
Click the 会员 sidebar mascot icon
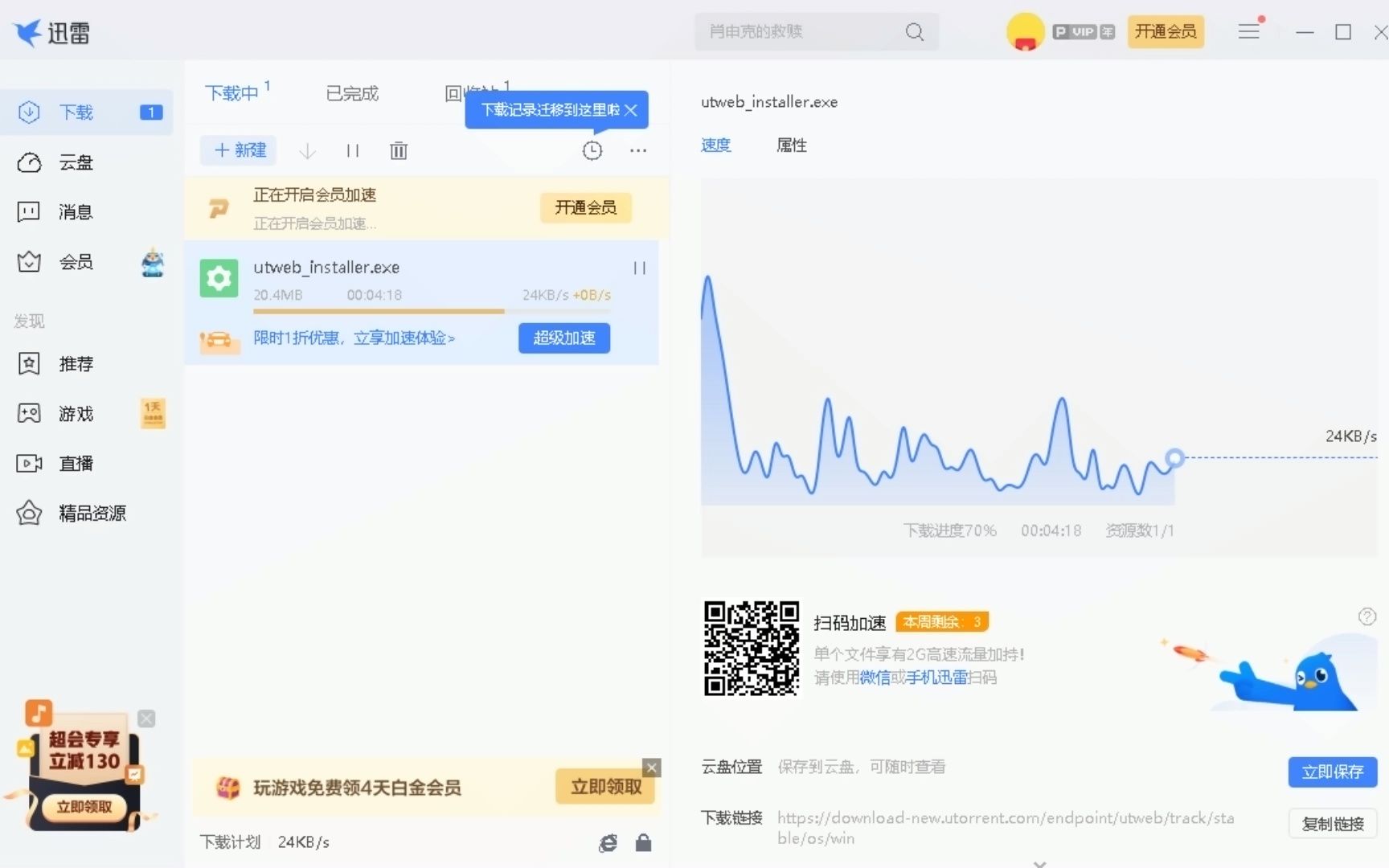coord(153,262)
